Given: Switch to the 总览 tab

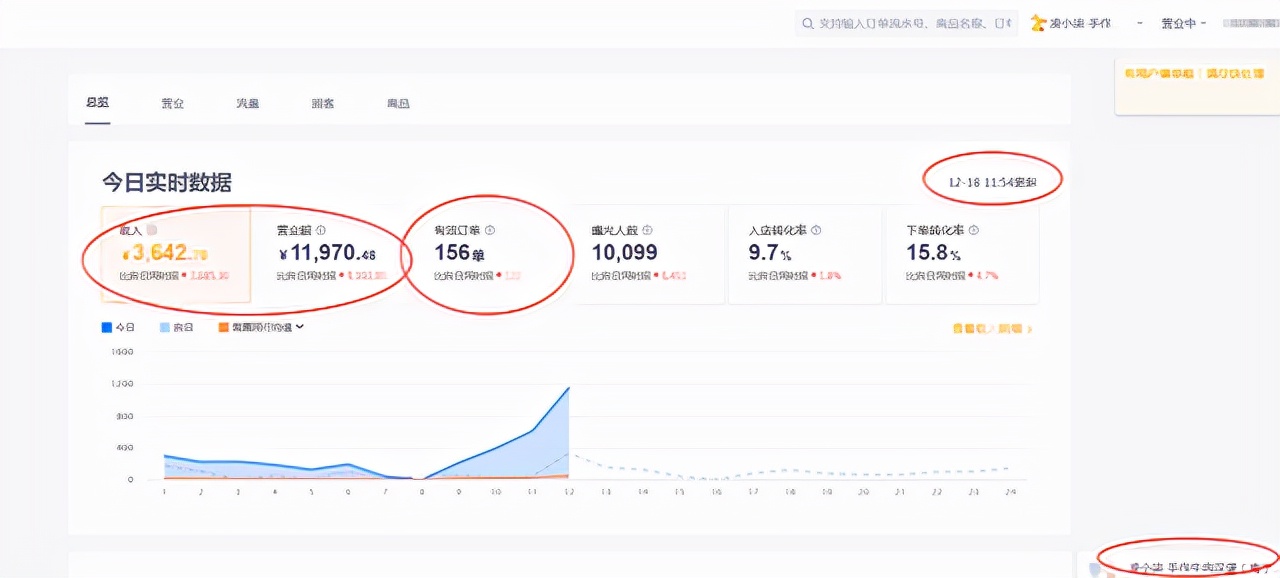Looking at the screenshot, I should 97,102.
